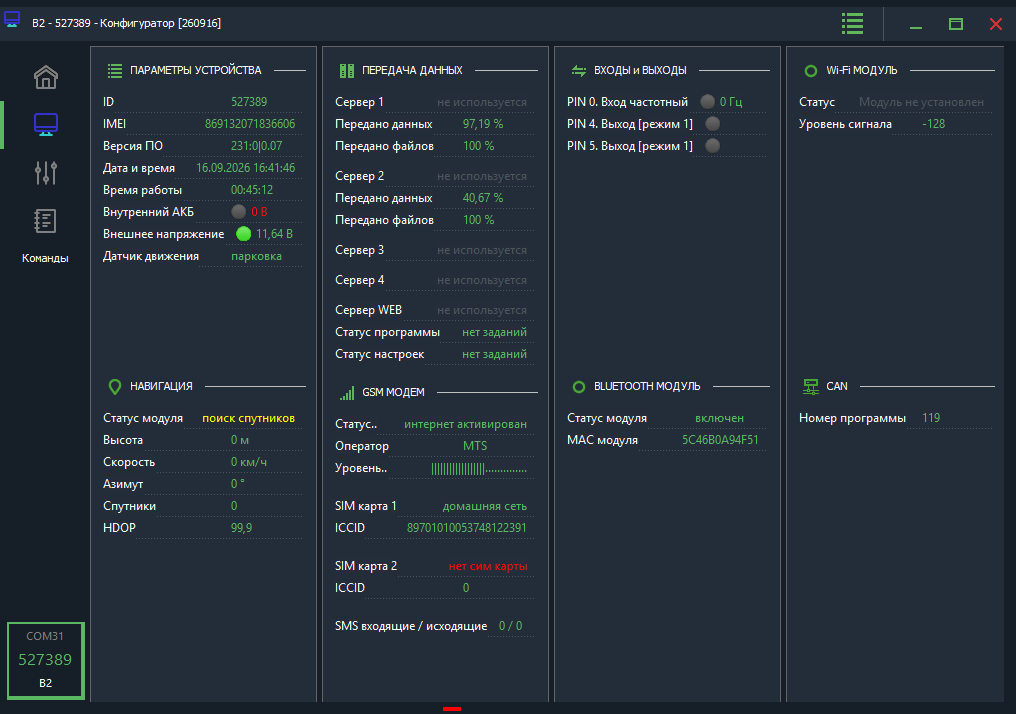1016x714 pixels.
Task: Open the Команды journal icon
Action: pyautogui.click(x=45, y=221)
